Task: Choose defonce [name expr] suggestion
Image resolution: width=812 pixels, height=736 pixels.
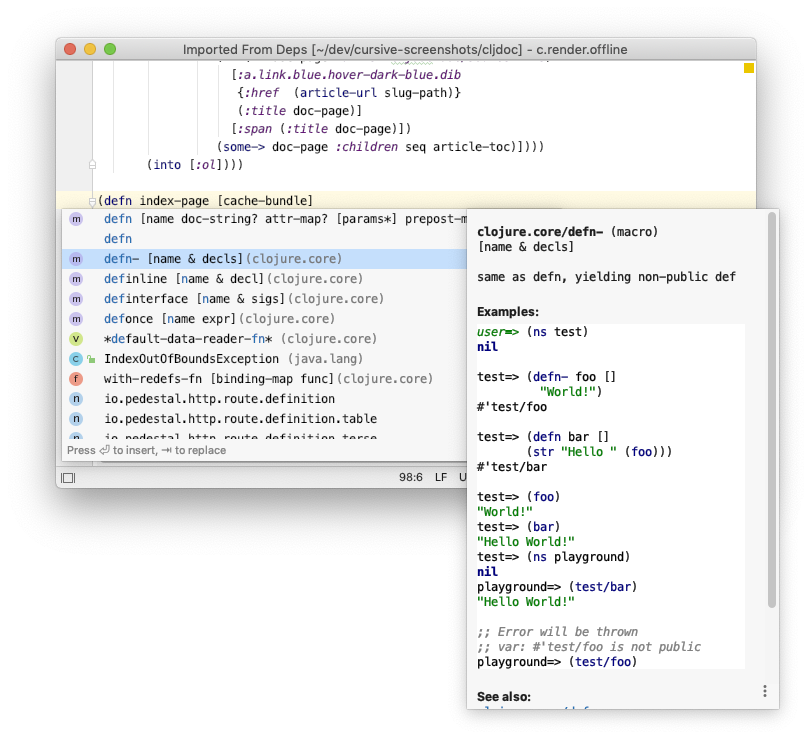Action: pyautogui.click(x=264, y=319)
